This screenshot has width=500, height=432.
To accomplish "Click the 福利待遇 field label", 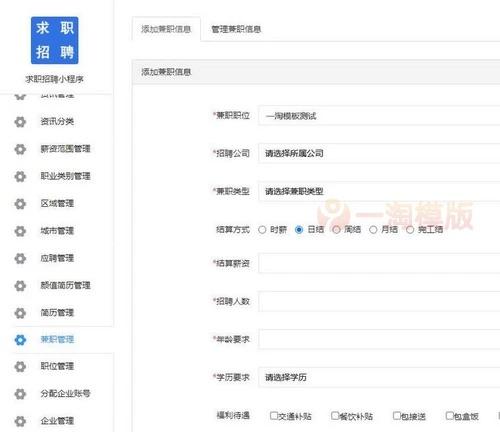I will click(233, 415).
